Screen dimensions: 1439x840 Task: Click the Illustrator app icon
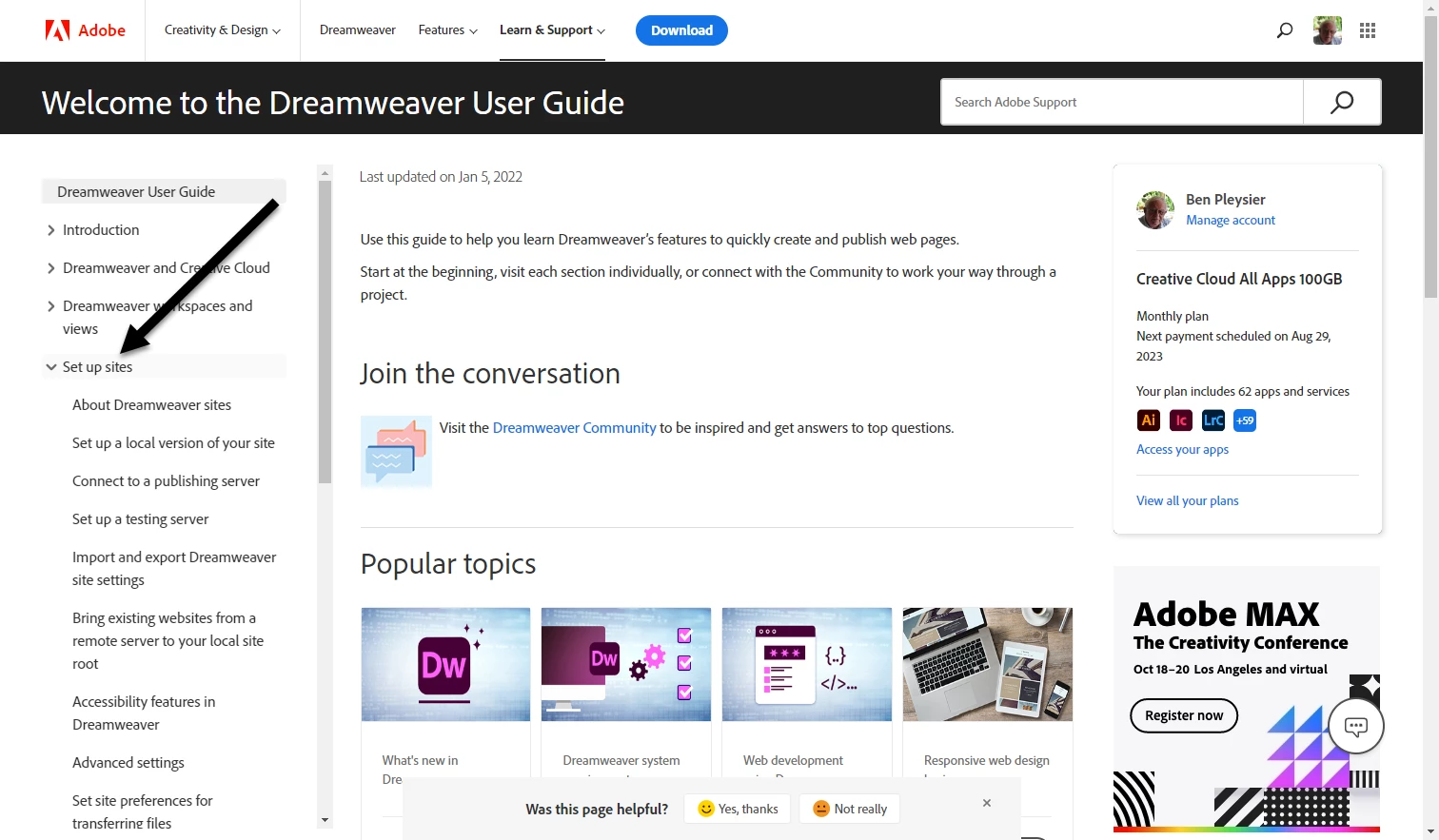tap(1149, 420)
